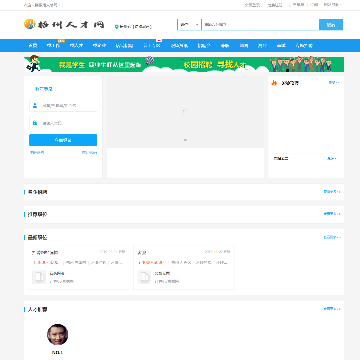Click the green location pin icon beside the logo
Viewport: 360px width, 360px height.
[x=117, y=27]
